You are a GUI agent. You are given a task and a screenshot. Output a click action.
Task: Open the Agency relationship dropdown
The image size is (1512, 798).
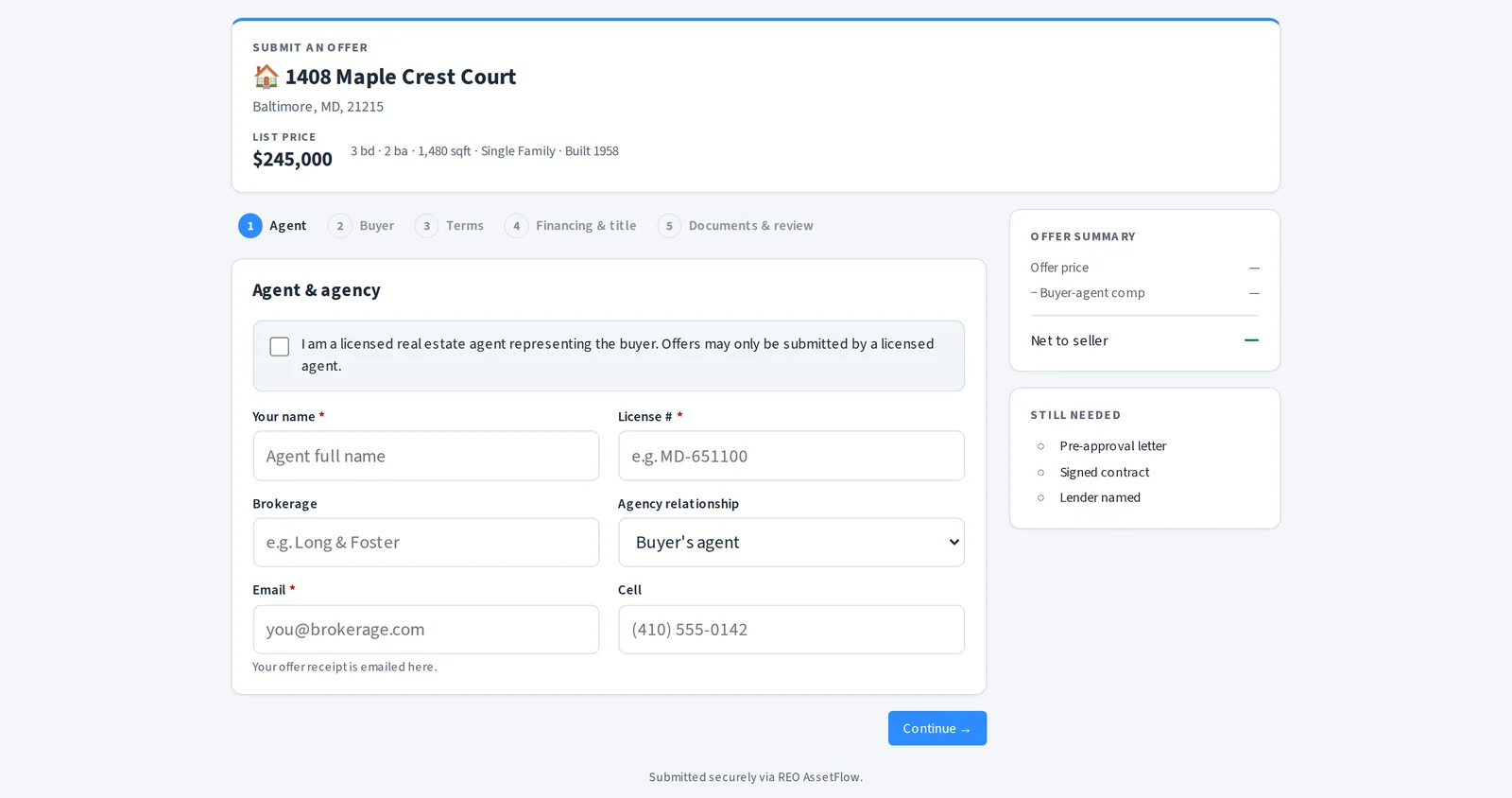(791, 543)
